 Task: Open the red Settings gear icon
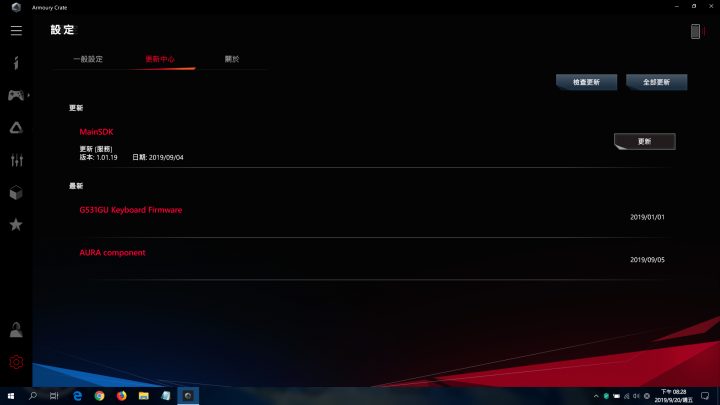[x=16, y=362]
